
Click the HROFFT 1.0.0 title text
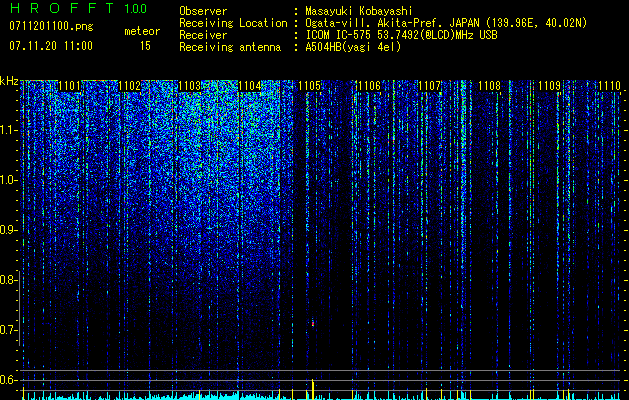coord(78,8)
